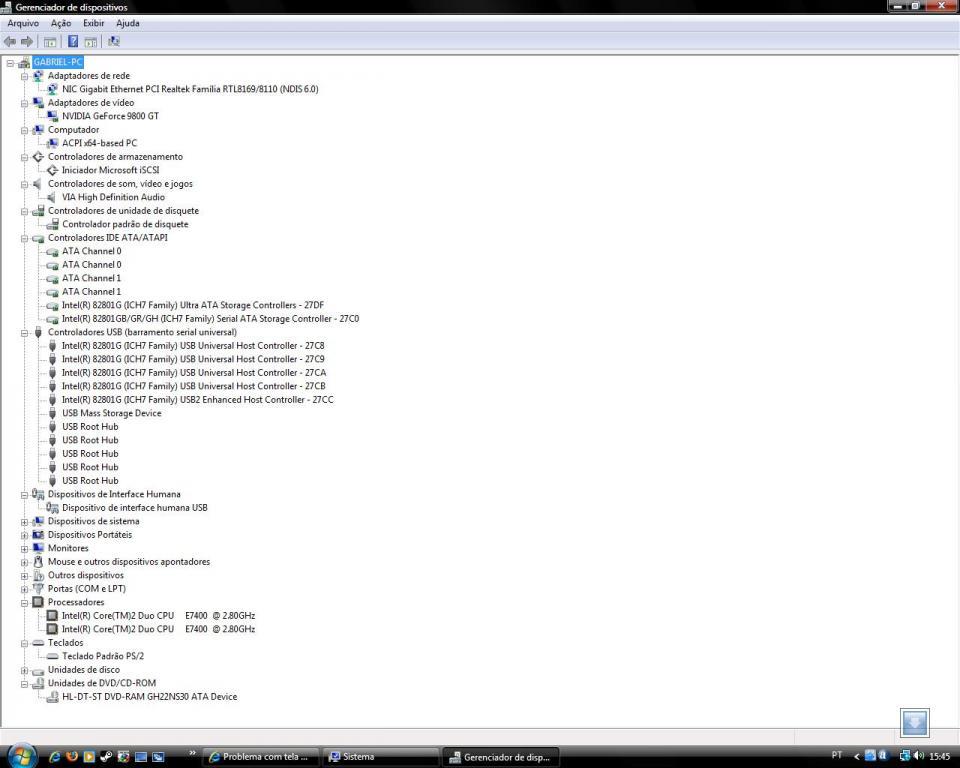960x768 pixels.
Task: Open Firefox from the quick launch bar
Action: coord(72,757)
